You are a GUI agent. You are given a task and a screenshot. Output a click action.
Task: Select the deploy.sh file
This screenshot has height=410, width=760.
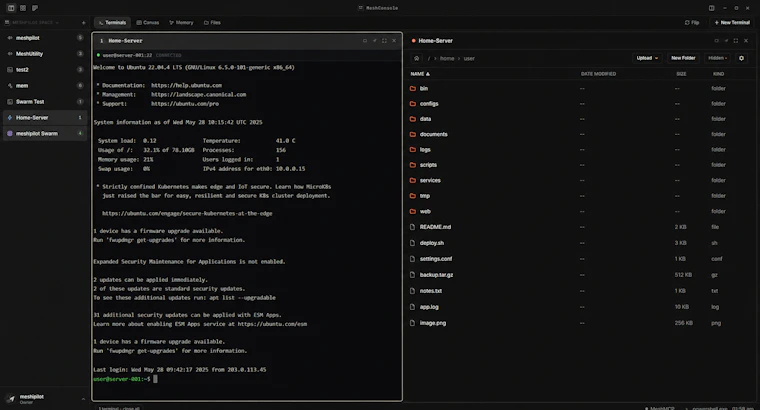click(581, 243)
